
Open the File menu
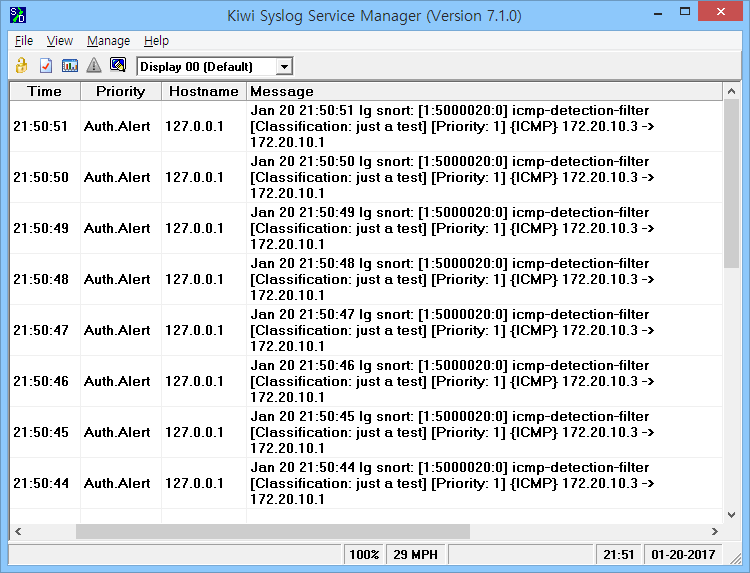click(24, 41)
